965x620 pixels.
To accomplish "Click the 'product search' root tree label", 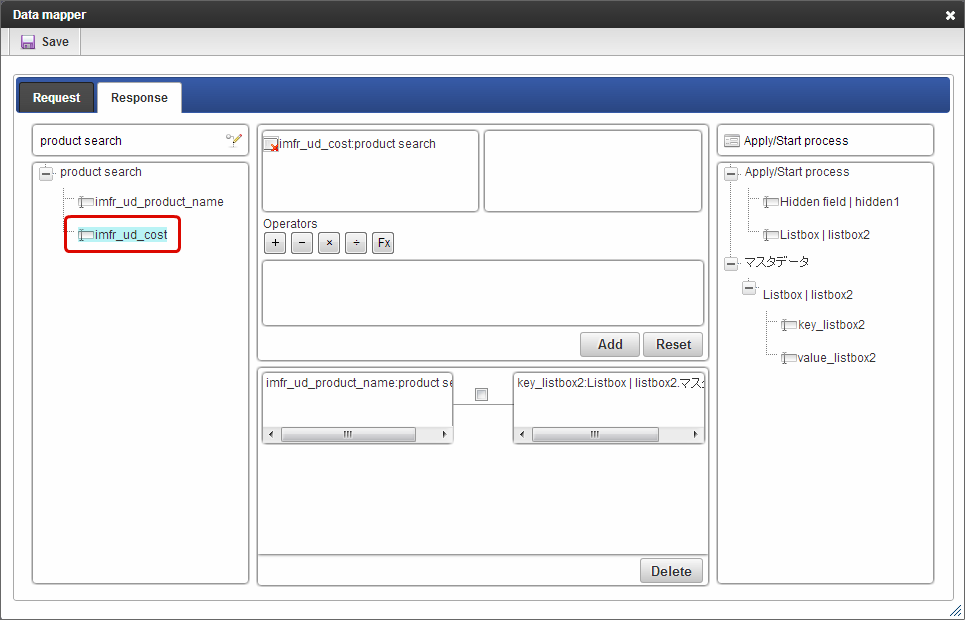I will point(101,172).
